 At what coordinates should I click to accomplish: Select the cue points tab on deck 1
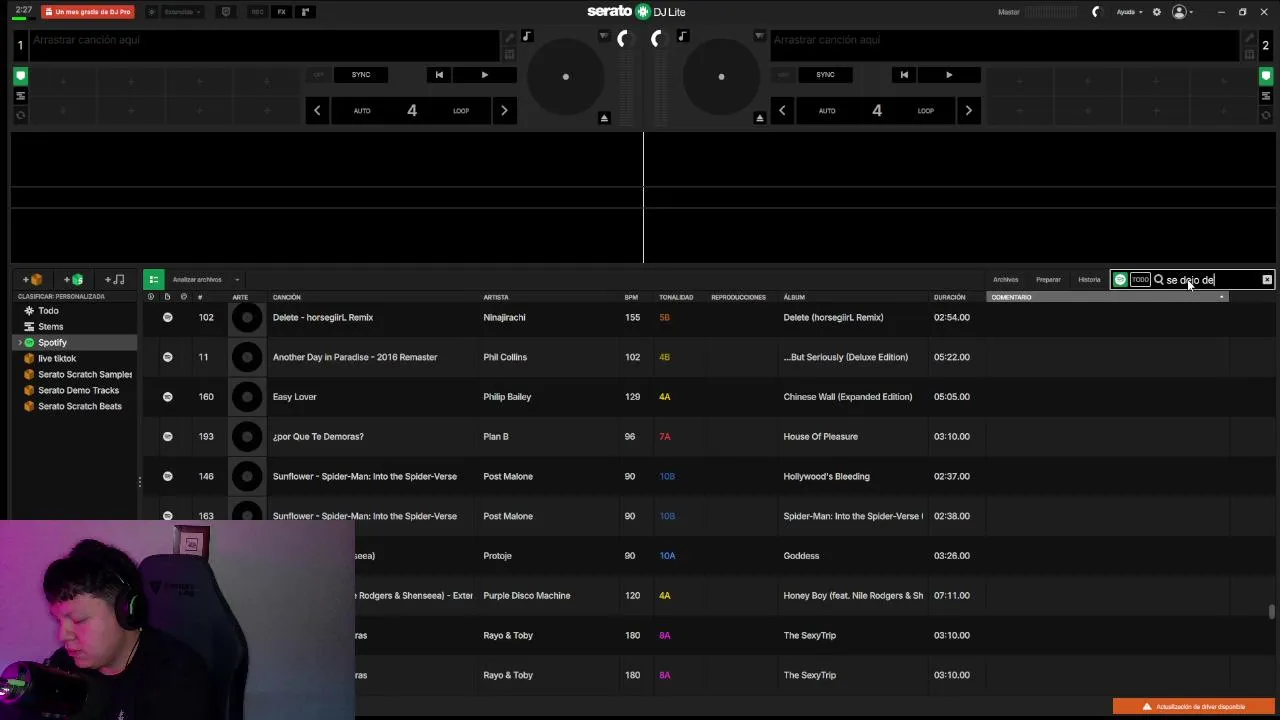pyautogui.click(x=20, y=76)
